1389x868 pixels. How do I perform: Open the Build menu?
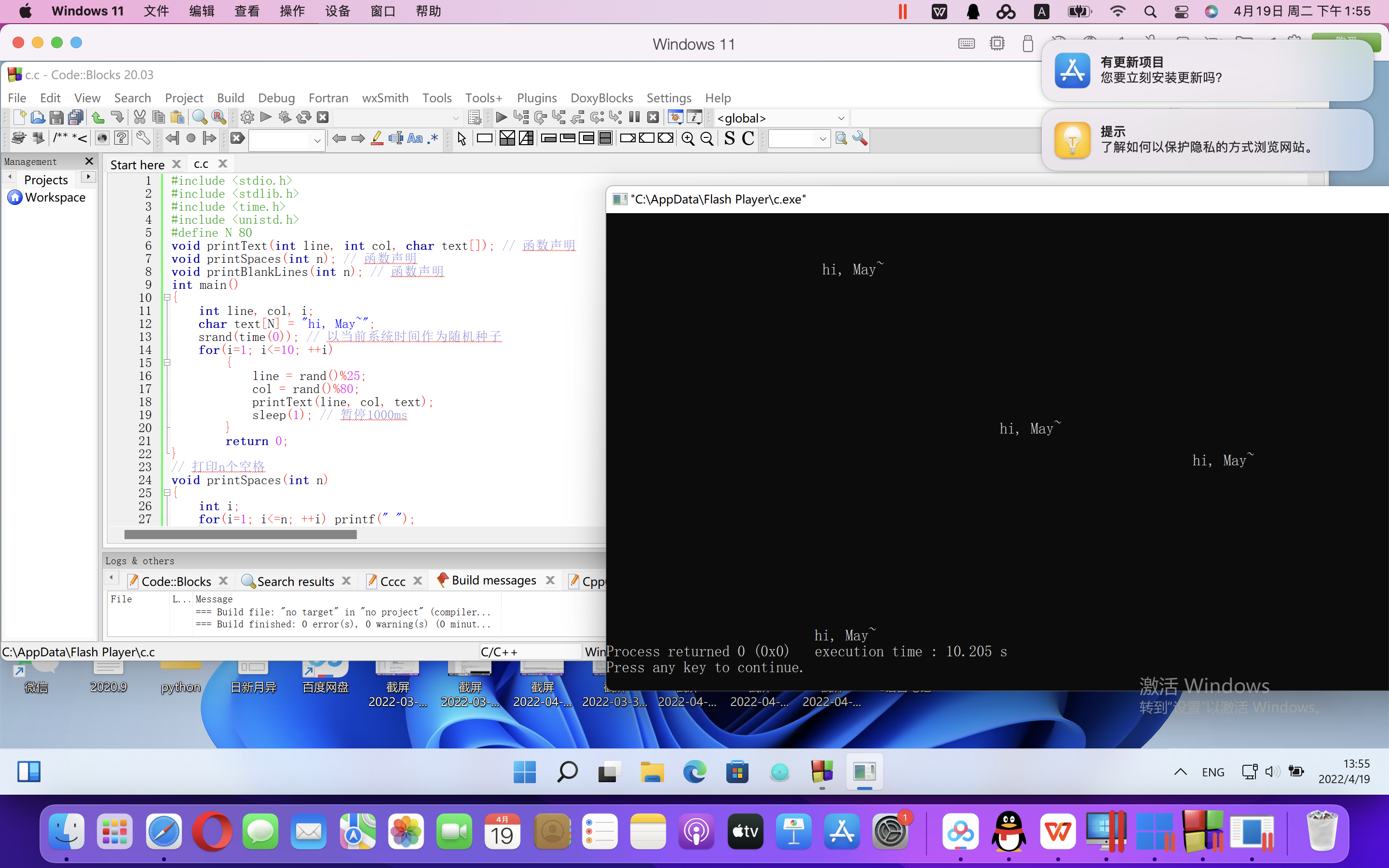(x=230, y=97)
